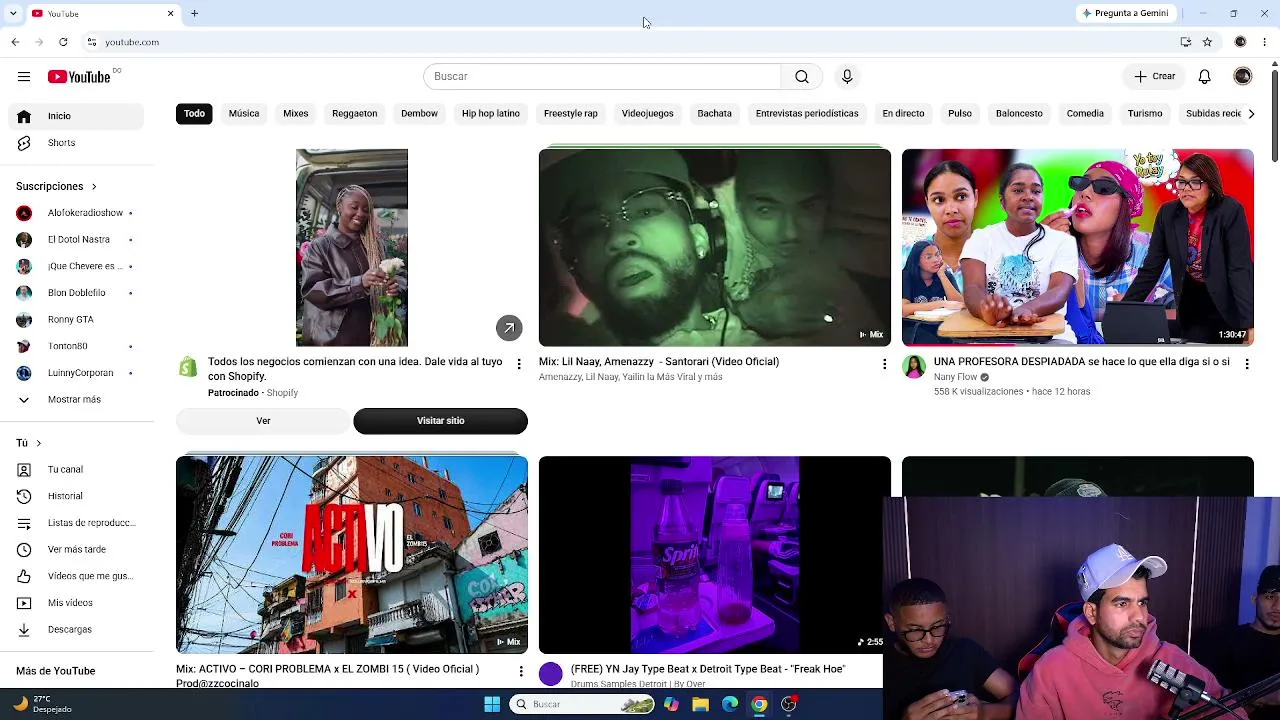The width and height of the screenshot is (1280, 720).
Task: Open the ad external link arrow icon
Action: (509, 328)
